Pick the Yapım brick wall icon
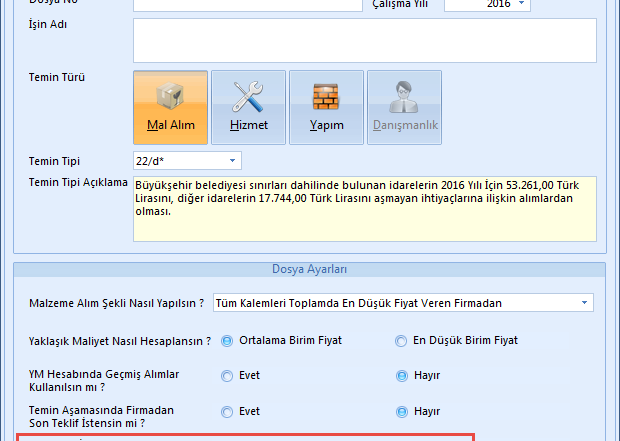 point(326,107)
